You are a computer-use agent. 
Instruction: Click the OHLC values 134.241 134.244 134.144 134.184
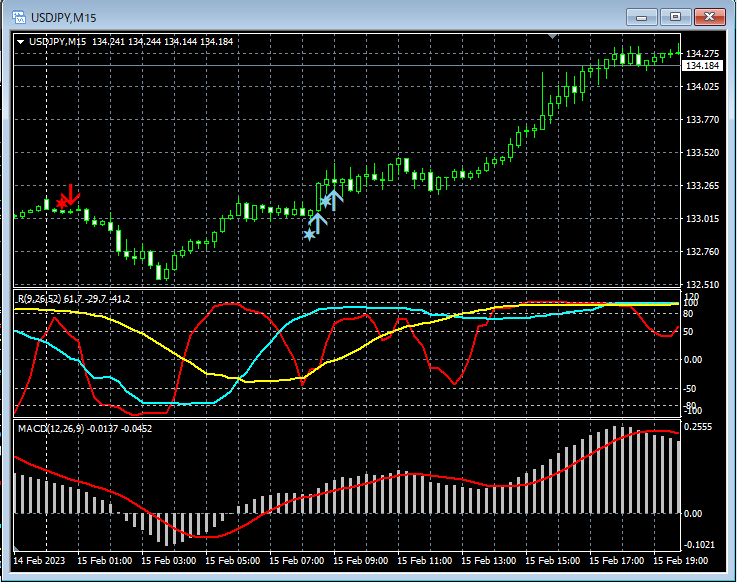click(162, 41)
